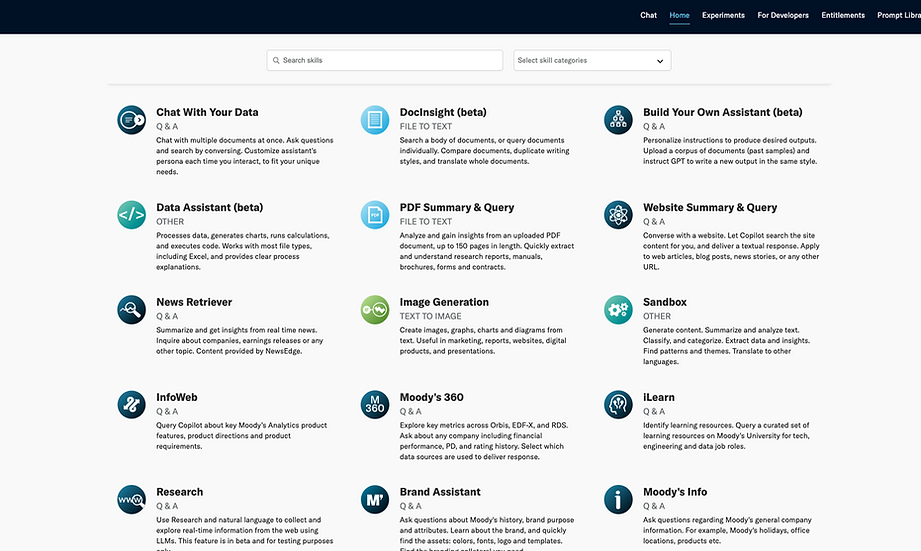Open the PDF Summary & Query title
This screenshot has height=551, width=921.
(457, 207)
